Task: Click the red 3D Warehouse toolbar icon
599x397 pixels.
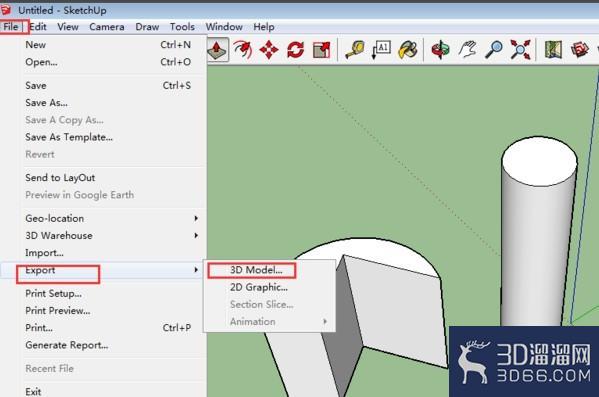Action: click(580, 50)
